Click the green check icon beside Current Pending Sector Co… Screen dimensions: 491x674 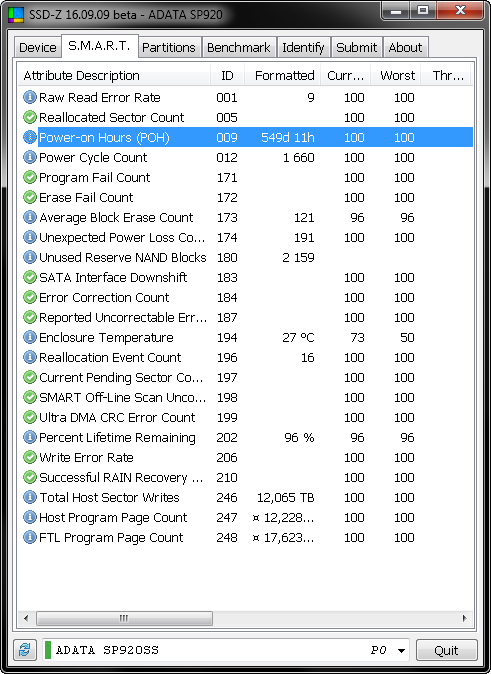click(30, 377)
